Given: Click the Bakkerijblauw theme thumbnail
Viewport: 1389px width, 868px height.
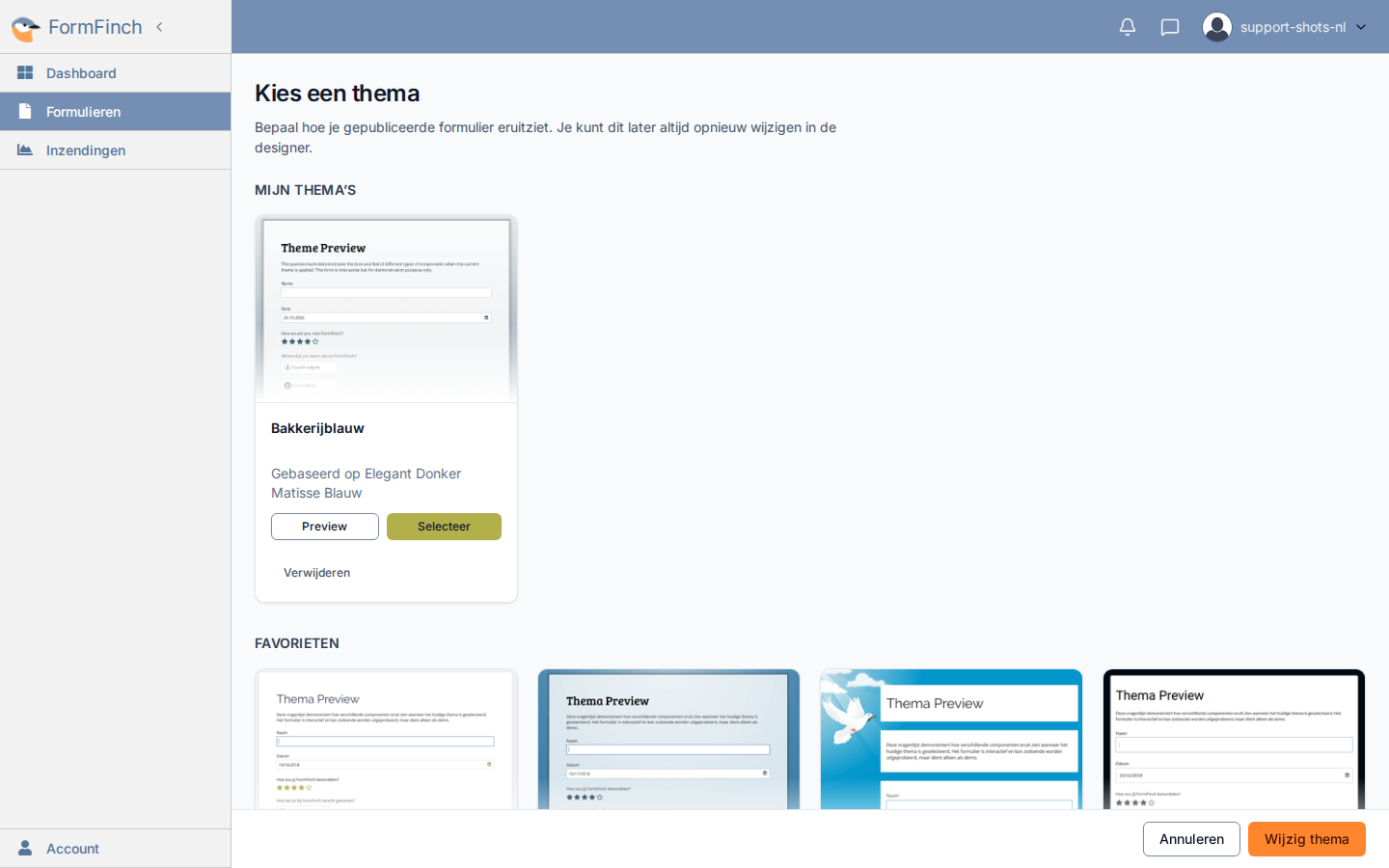Looking at the screenshot, I should coord(386,309).
